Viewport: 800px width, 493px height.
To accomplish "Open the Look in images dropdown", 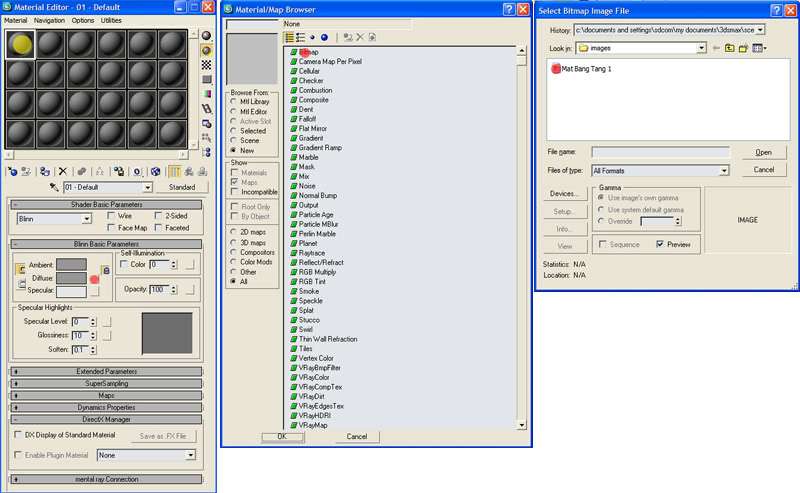I will coord(702,48).
